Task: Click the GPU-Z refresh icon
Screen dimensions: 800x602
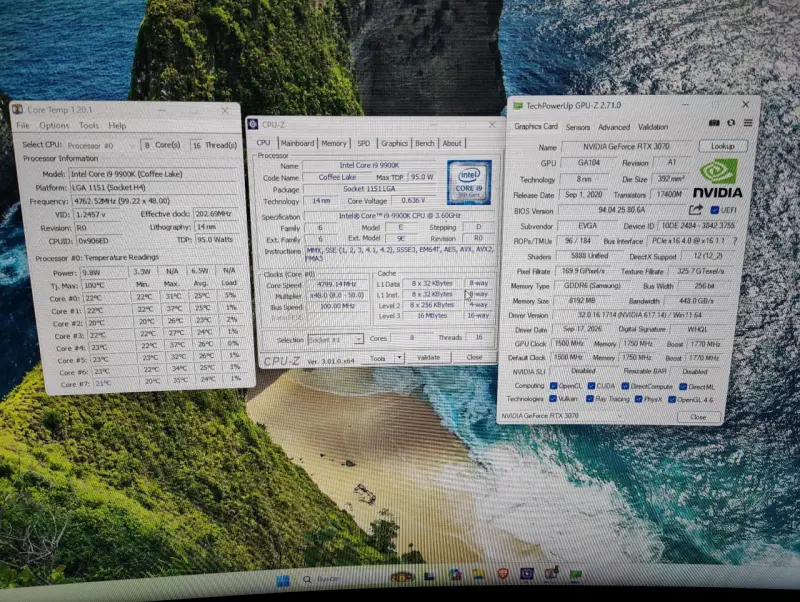Action: pyautogui.click(x=731, y=122)
